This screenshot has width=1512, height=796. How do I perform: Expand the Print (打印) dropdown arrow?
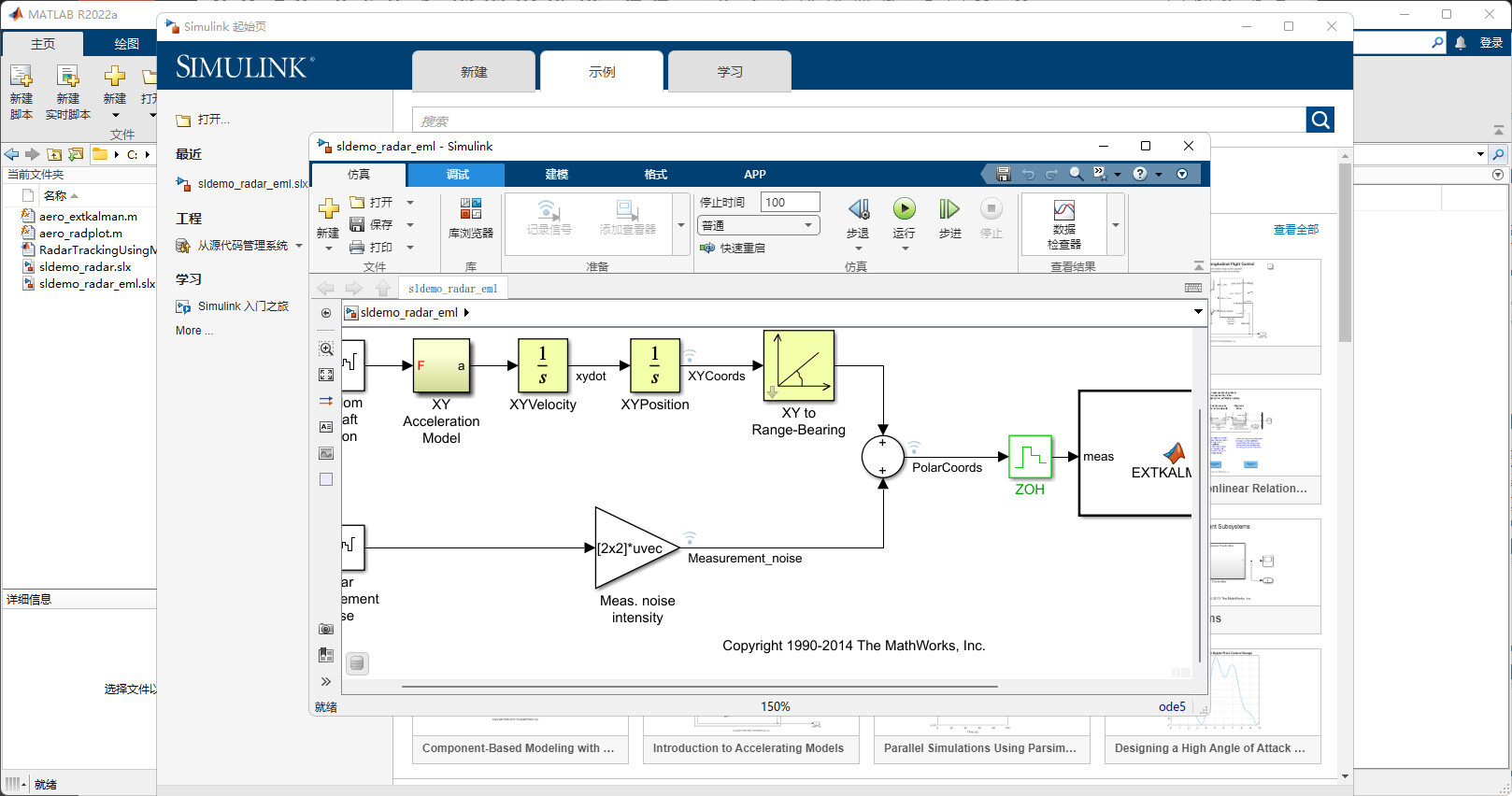click(x=410, y=248)
